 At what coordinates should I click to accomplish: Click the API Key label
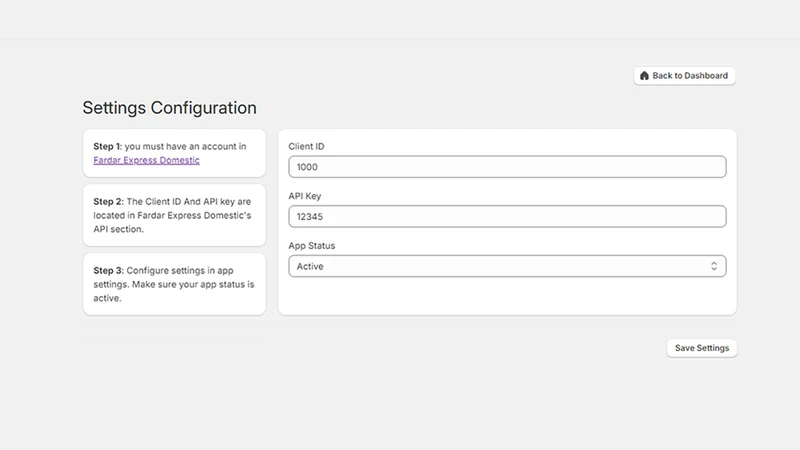click(305, 196)
